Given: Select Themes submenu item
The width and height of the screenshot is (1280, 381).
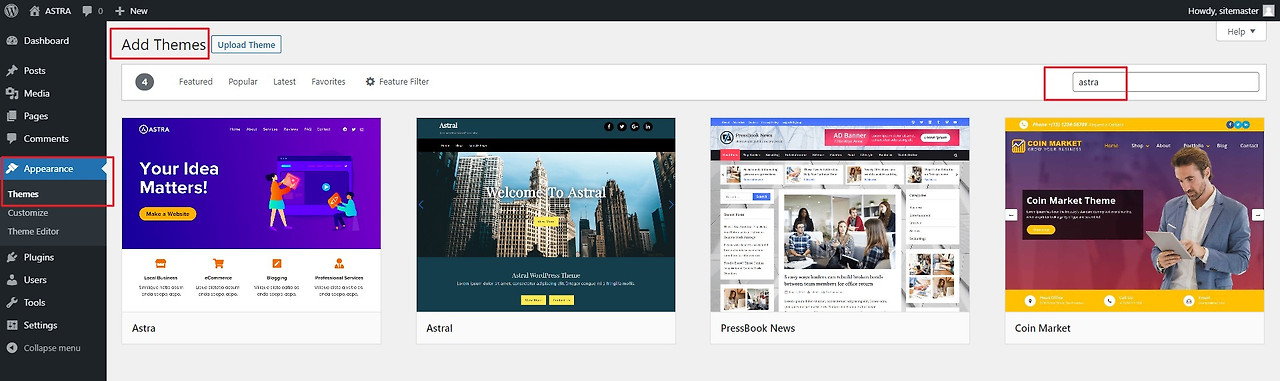Looking at the screenshot, I should [23, 194].
